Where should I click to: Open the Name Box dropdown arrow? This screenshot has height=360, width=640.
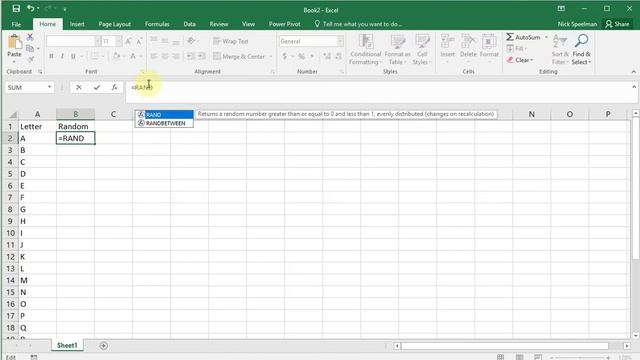tap(49, 87)
